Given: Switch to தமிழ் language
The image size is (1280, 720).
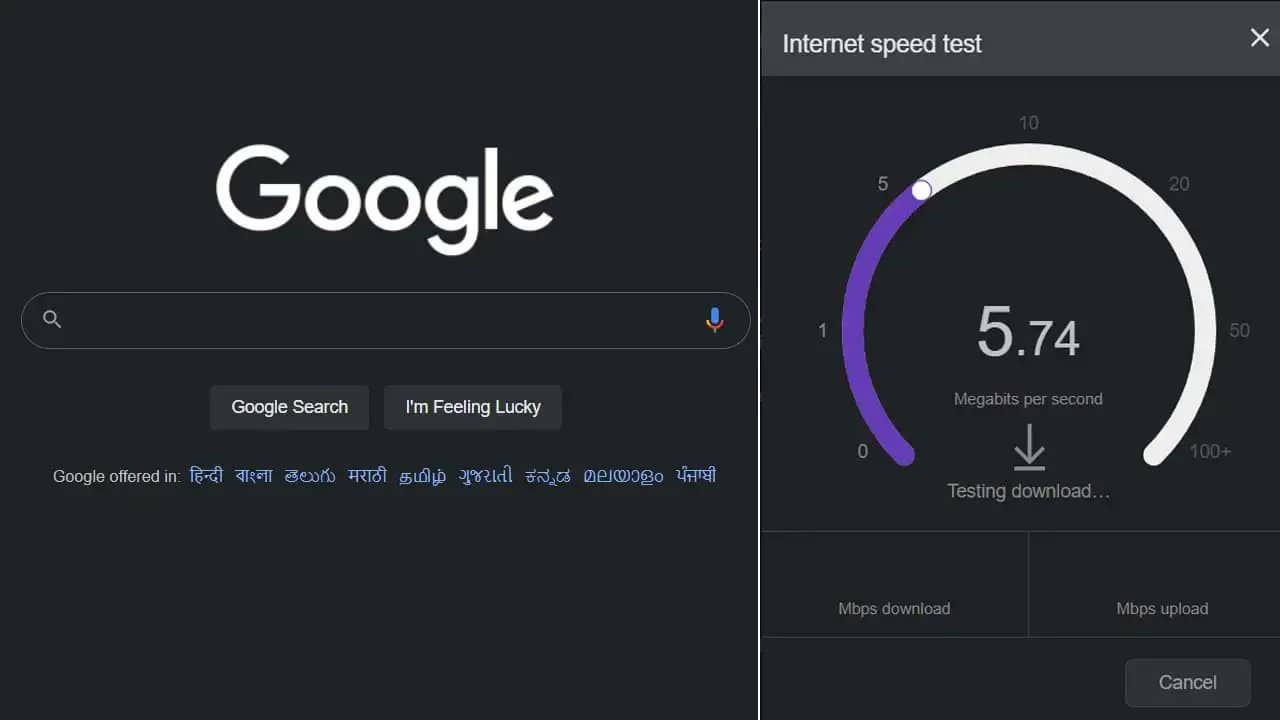Looking at the screenshot, I should point(421,476).
